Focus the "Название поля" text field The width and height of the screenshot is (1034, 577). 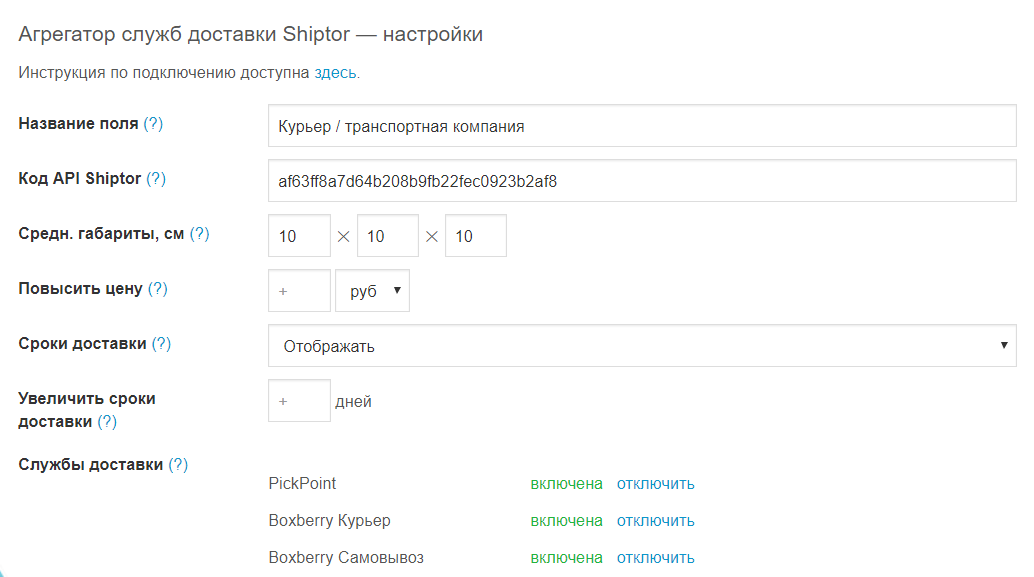(x=642, y=125)
